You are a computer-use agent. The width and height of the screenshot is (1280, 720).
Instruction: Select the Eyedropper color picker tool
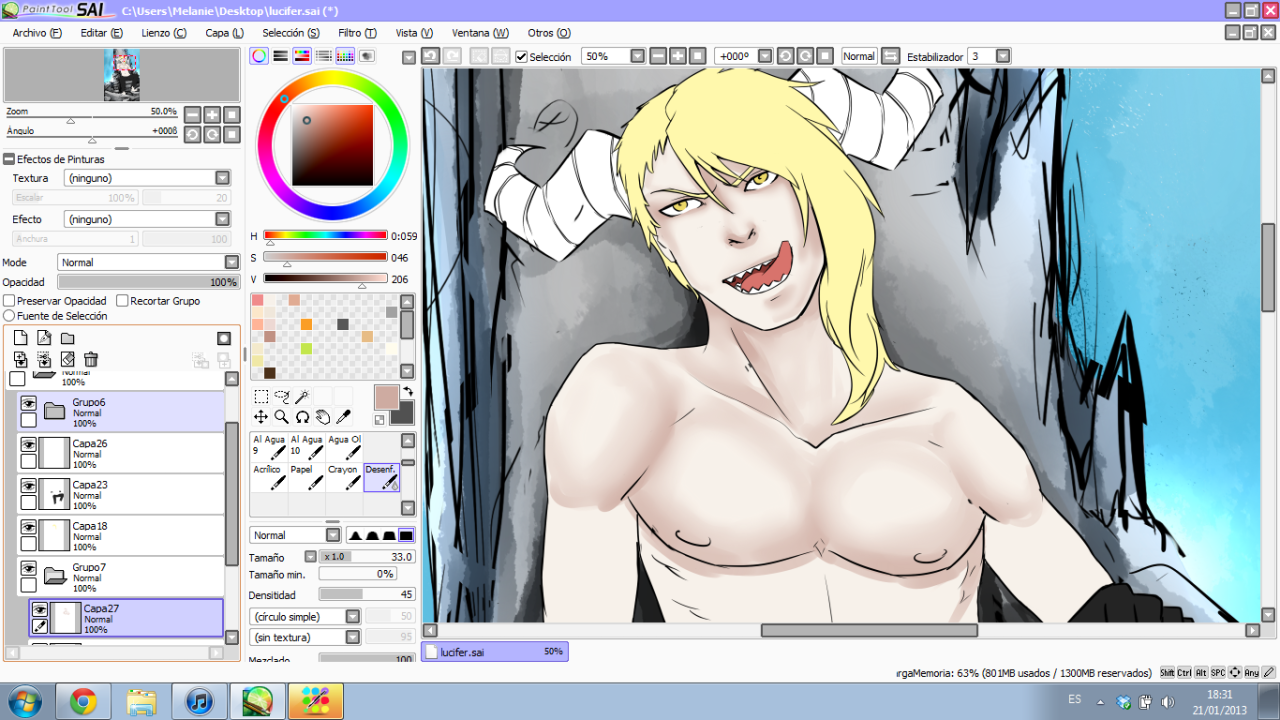click(x=343, y=417)
